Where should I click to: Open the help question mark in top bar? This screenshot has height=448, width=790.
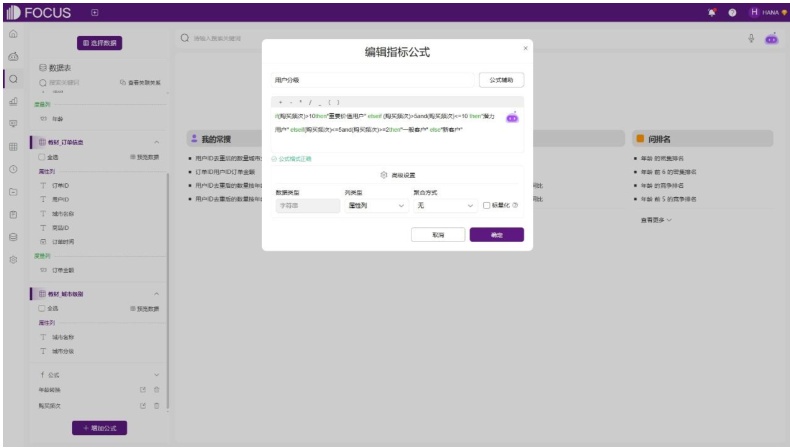(732, 13)
